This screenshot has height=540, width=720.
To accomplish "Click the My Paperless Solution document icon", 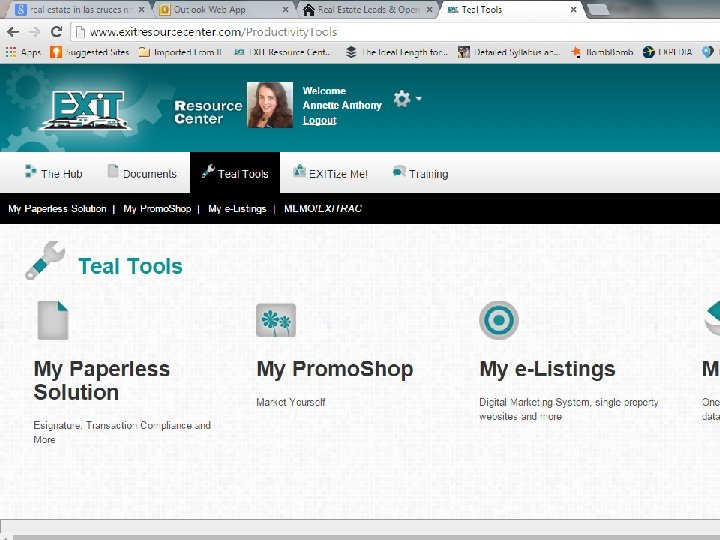I will [53, 321].
